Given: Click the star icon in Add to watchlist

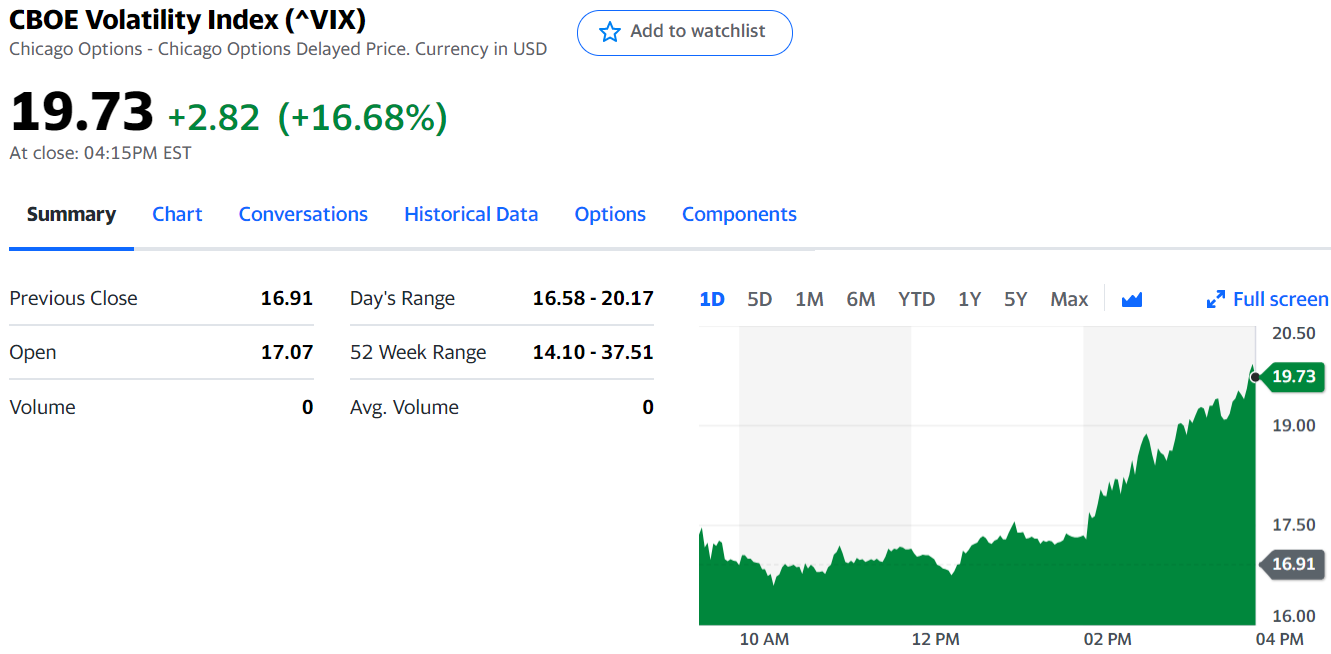Looking at the screenshot, I should point(609,32).
